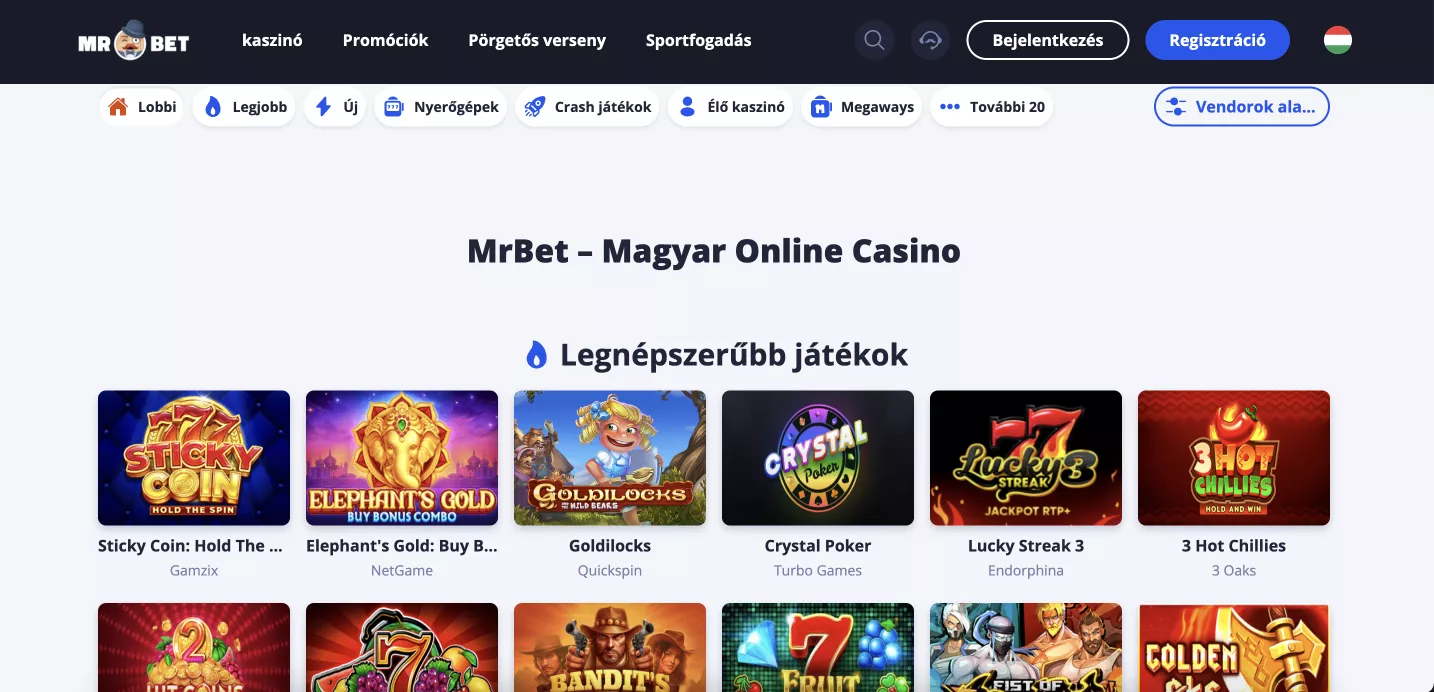Click the search magnifier icon

[x=874, y=41]
